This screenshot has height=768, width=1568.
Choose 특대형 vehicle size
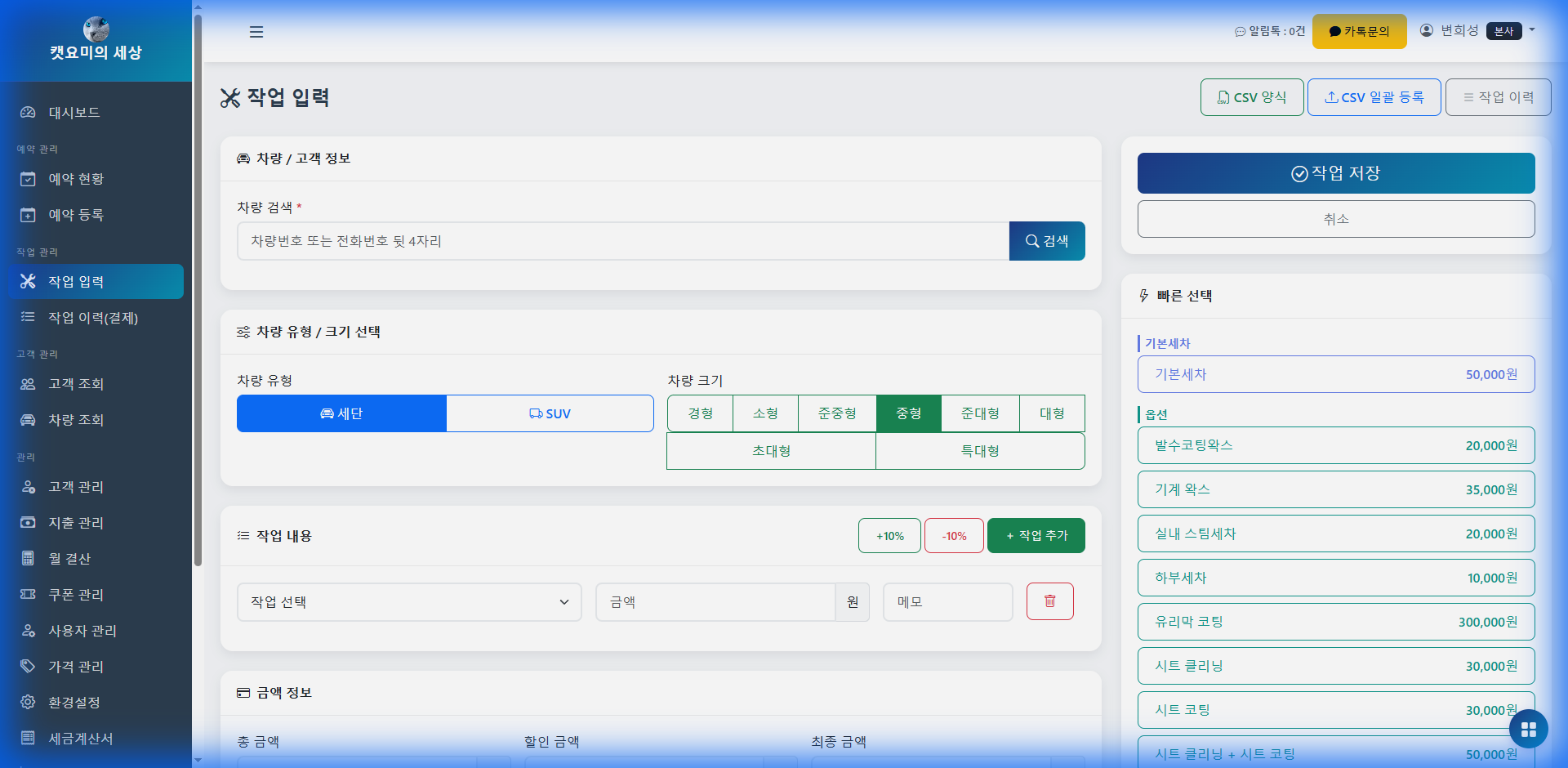point(980,451)
